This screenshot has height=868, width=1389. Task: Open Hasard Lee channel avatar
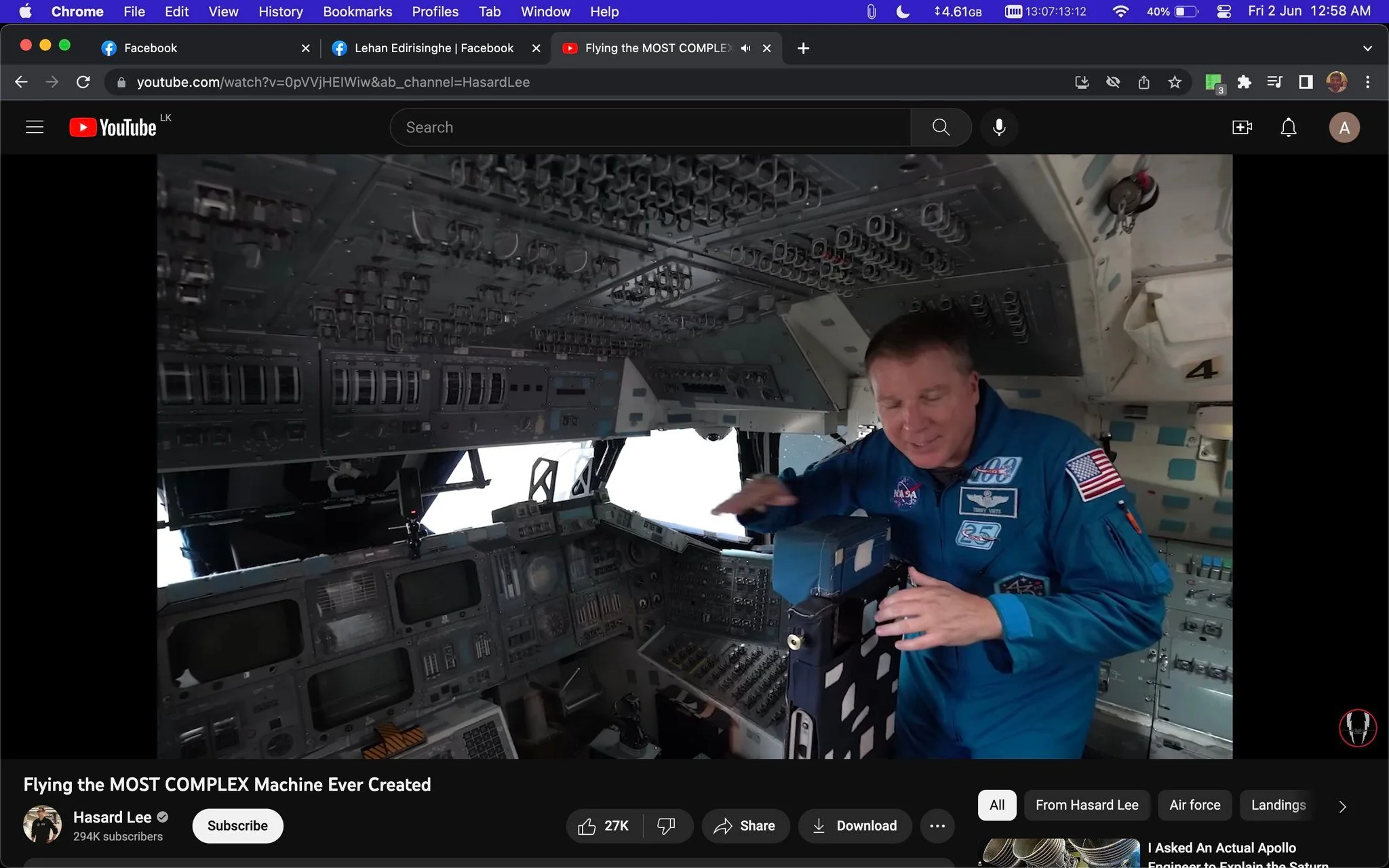tap(42, 825)
